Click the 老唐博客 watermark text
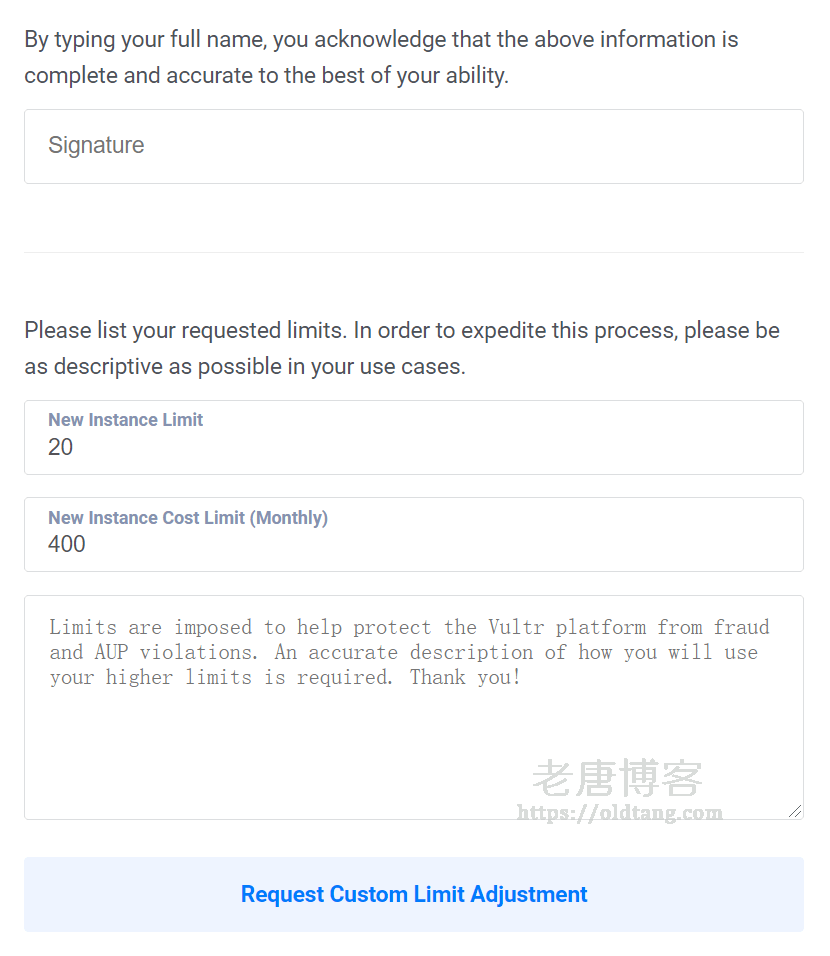 point(617,777)
